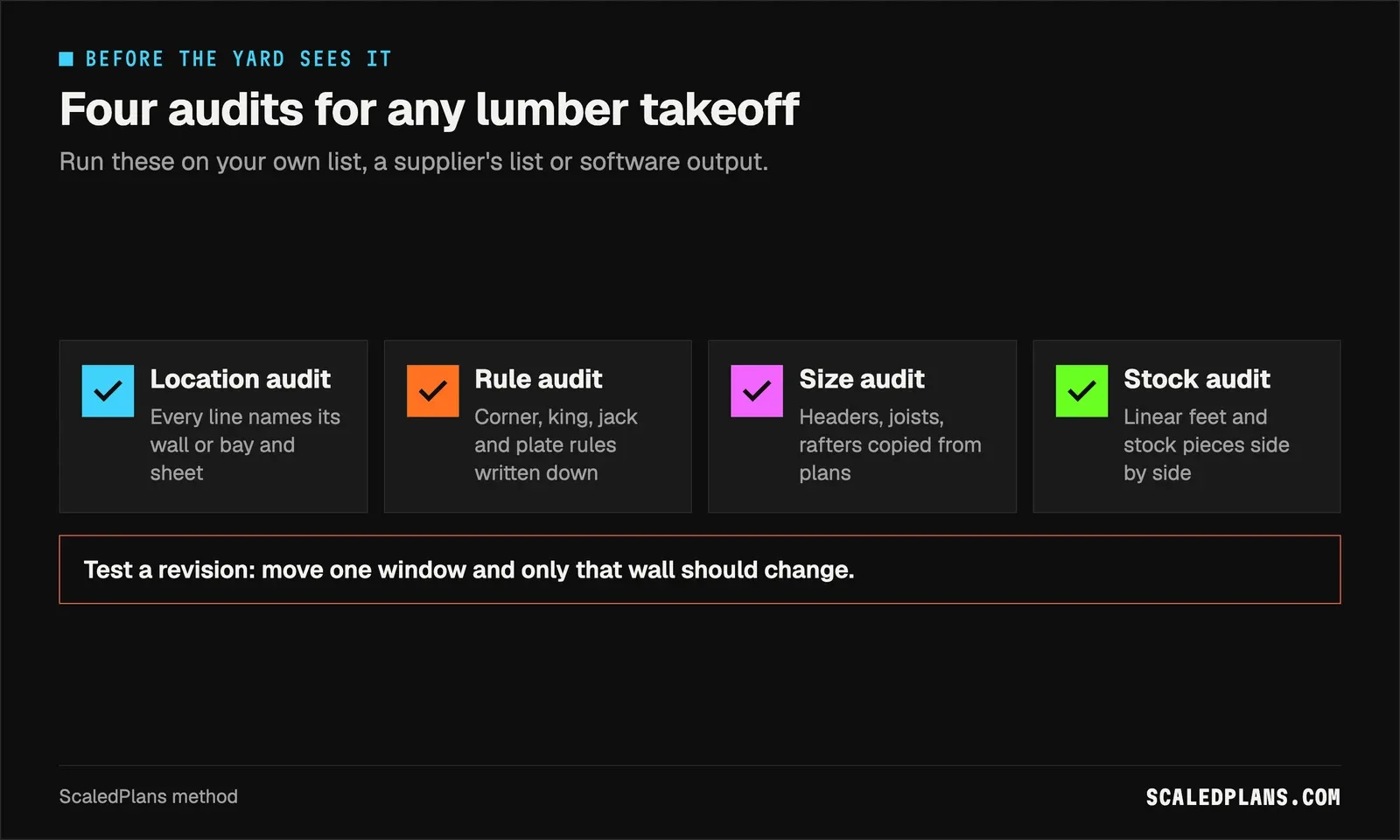Click the 'ScaledPlans method' footer text
Screen dimensions: 1400x840
click(149, 796)
